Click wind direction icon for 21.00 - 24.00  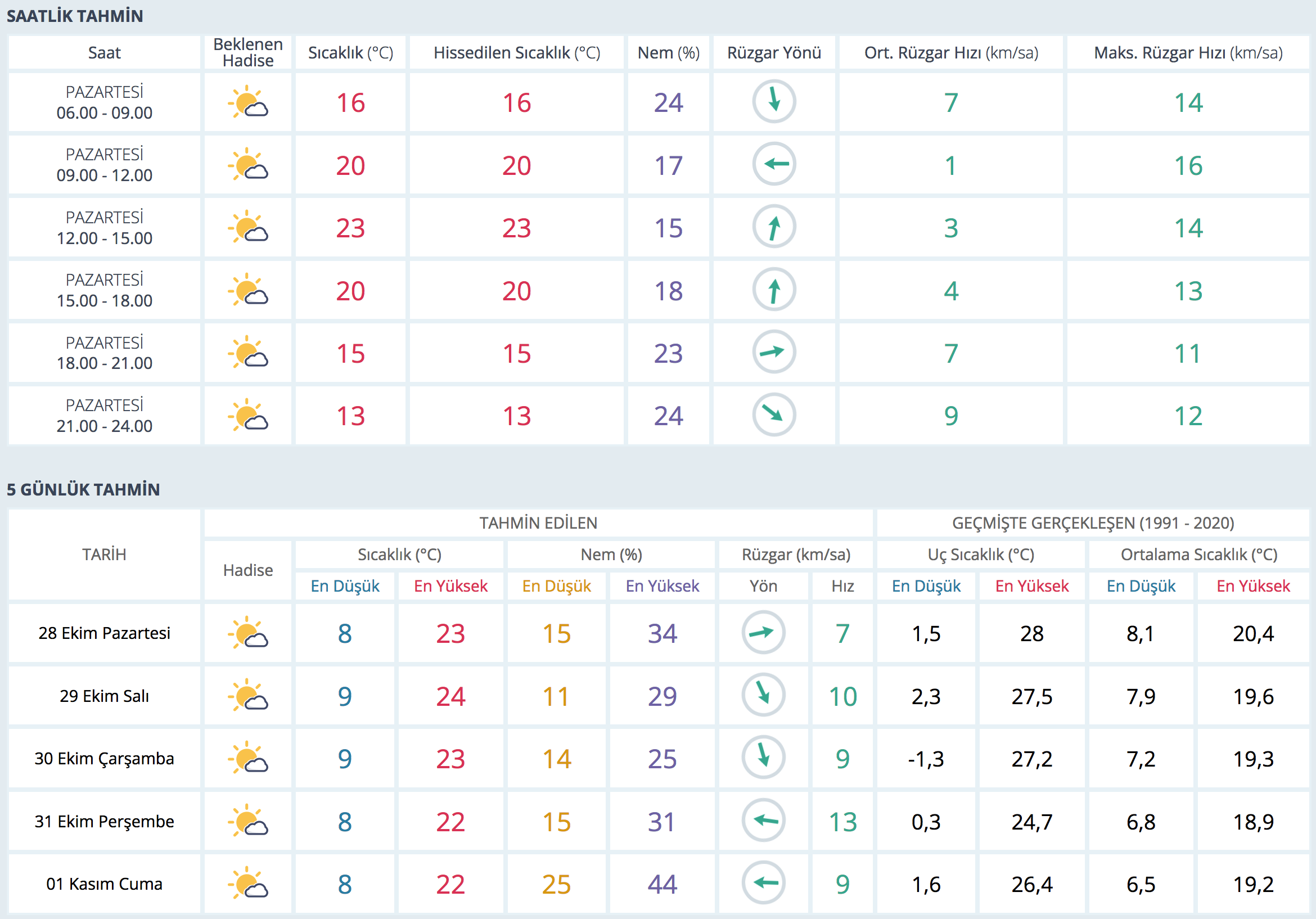pos(774,415)
